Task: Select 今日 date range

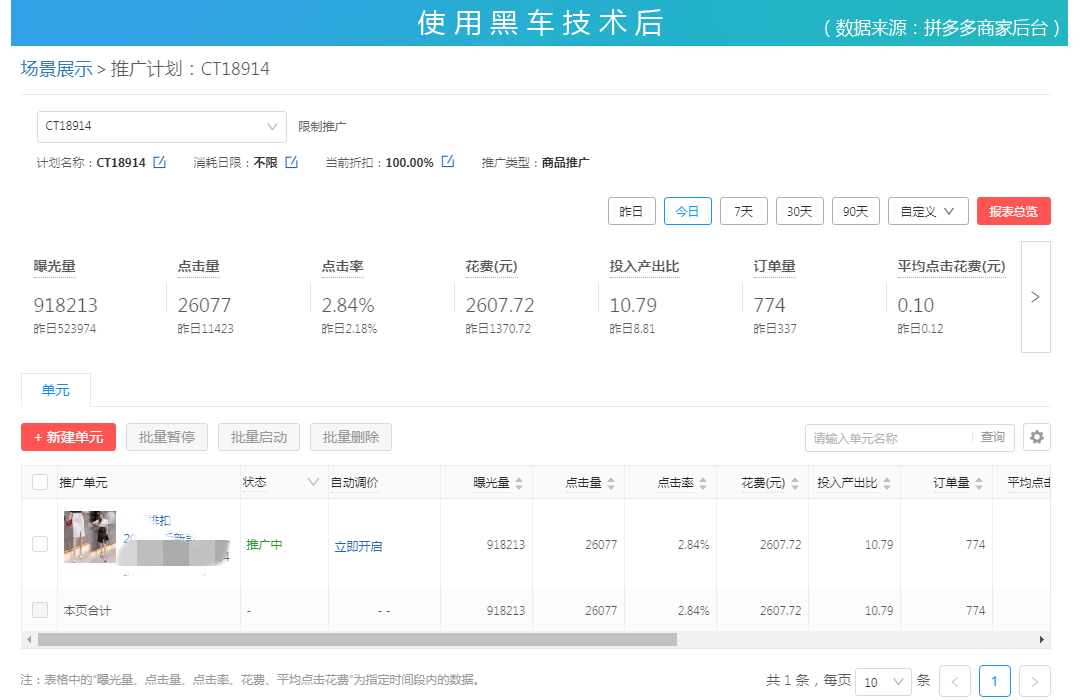Action: click(687, 212)
